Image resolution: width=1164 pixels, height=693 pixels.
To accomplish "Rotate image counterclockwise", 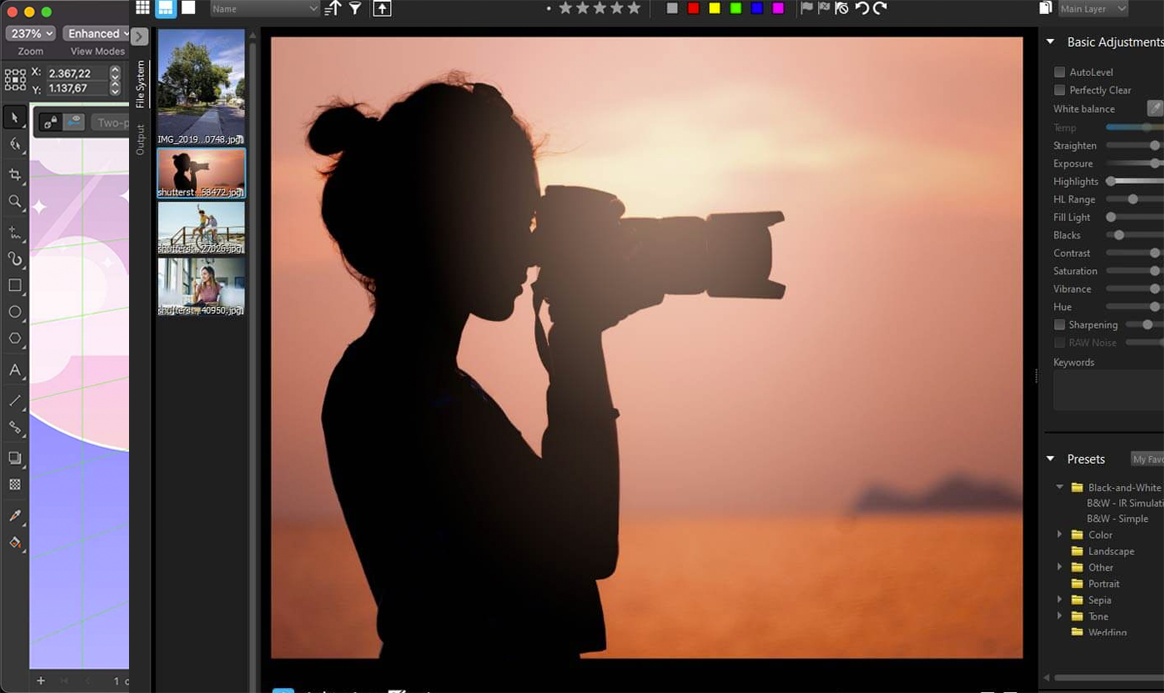I will 862,8.
